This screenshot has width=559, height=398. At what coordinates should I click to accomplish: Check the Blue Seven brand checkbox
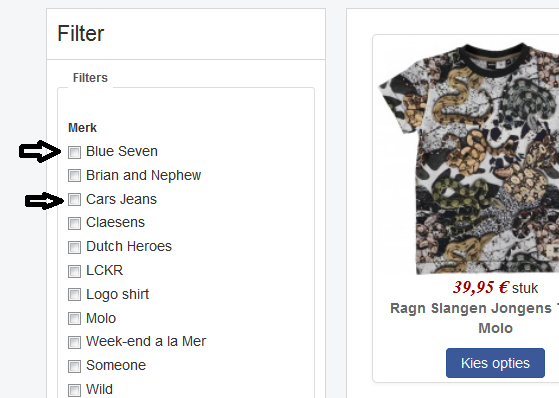click(x=75, y=152)
